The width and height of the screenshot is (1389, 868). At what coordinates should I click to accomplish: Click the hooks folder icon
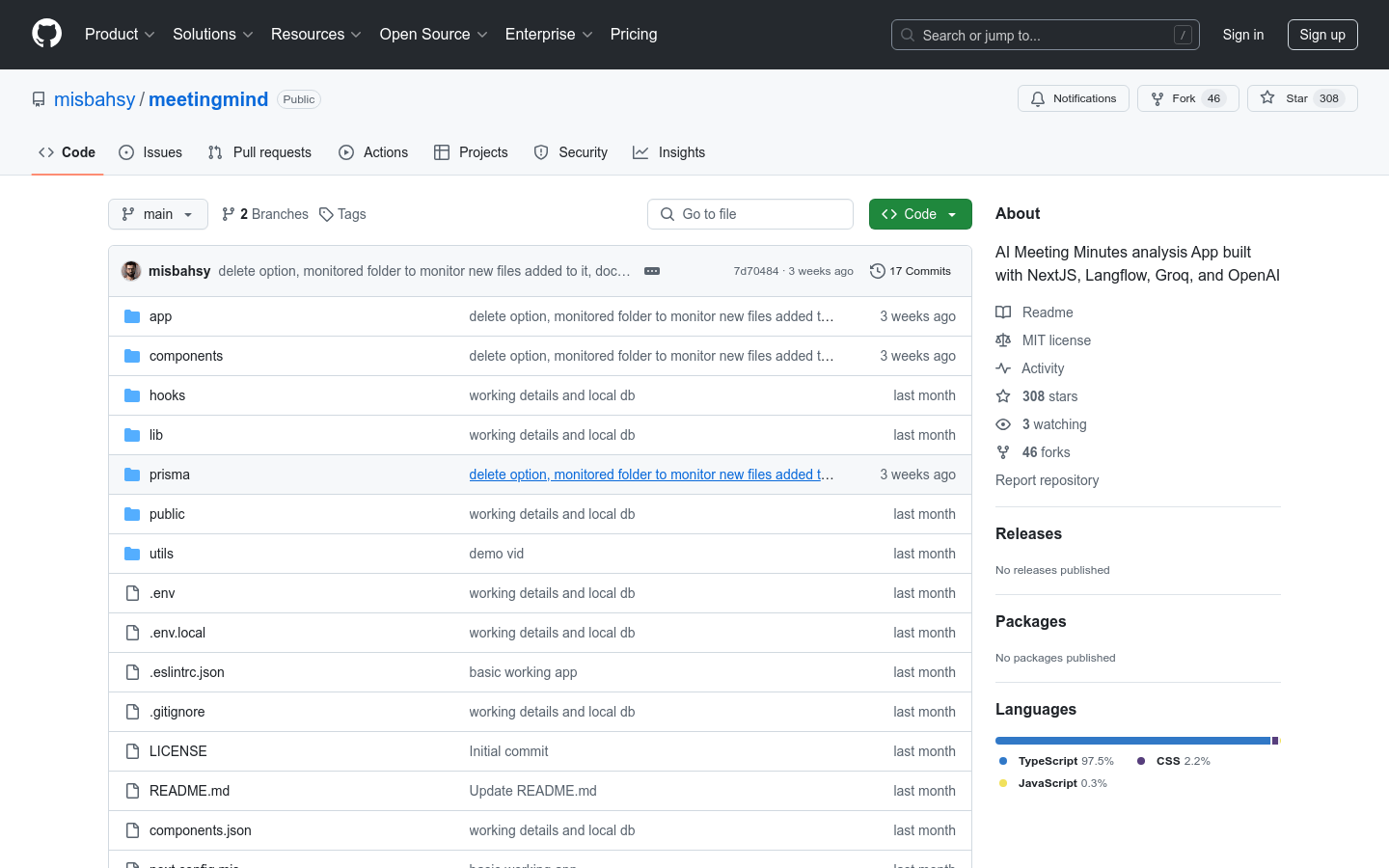pyautogui.click(x=132, y=395)
